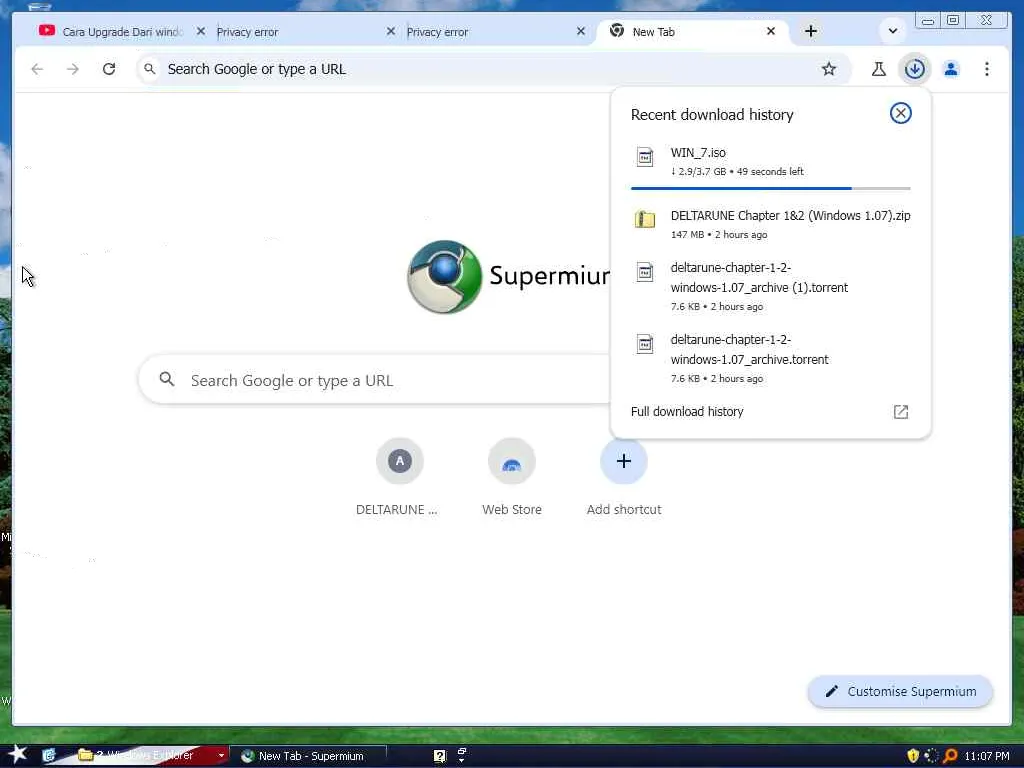Click the search magnifier in the address bar
1024x768 pixels.
click(x=150, y=69)
